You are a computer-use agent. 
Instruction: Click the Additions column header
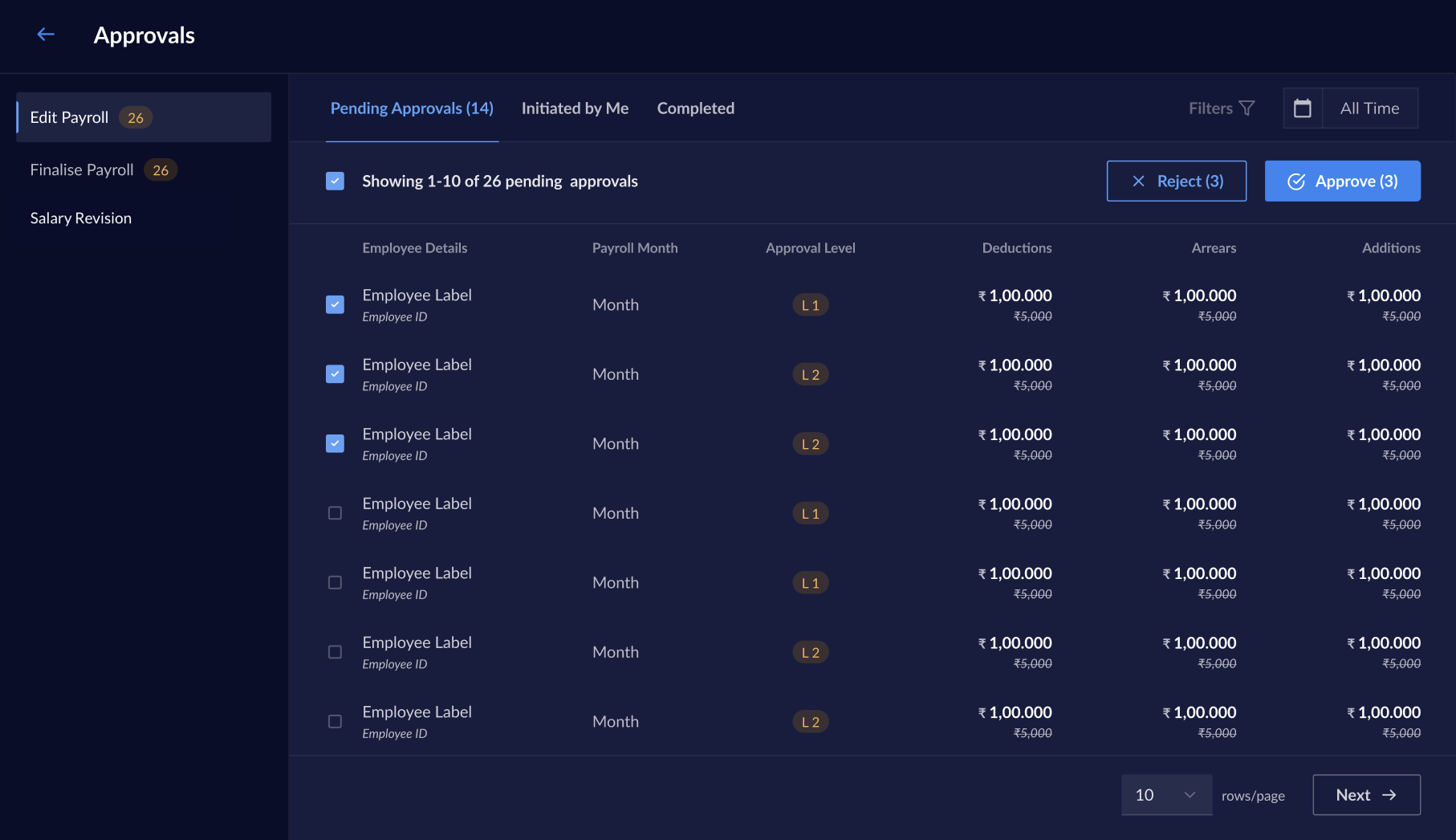click(1391, 248)
